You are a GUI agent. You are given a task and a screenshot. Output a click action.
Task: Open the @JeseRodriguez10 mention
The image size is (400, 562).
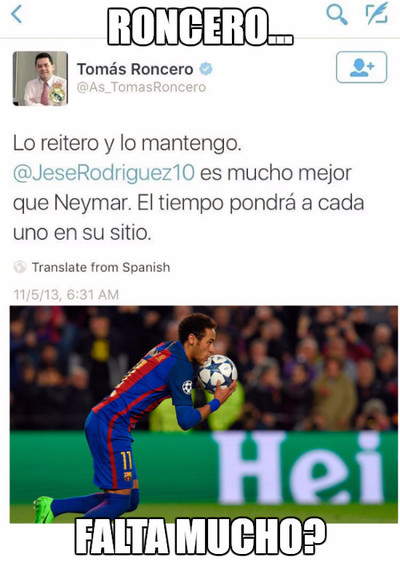[x=104, y=173]
